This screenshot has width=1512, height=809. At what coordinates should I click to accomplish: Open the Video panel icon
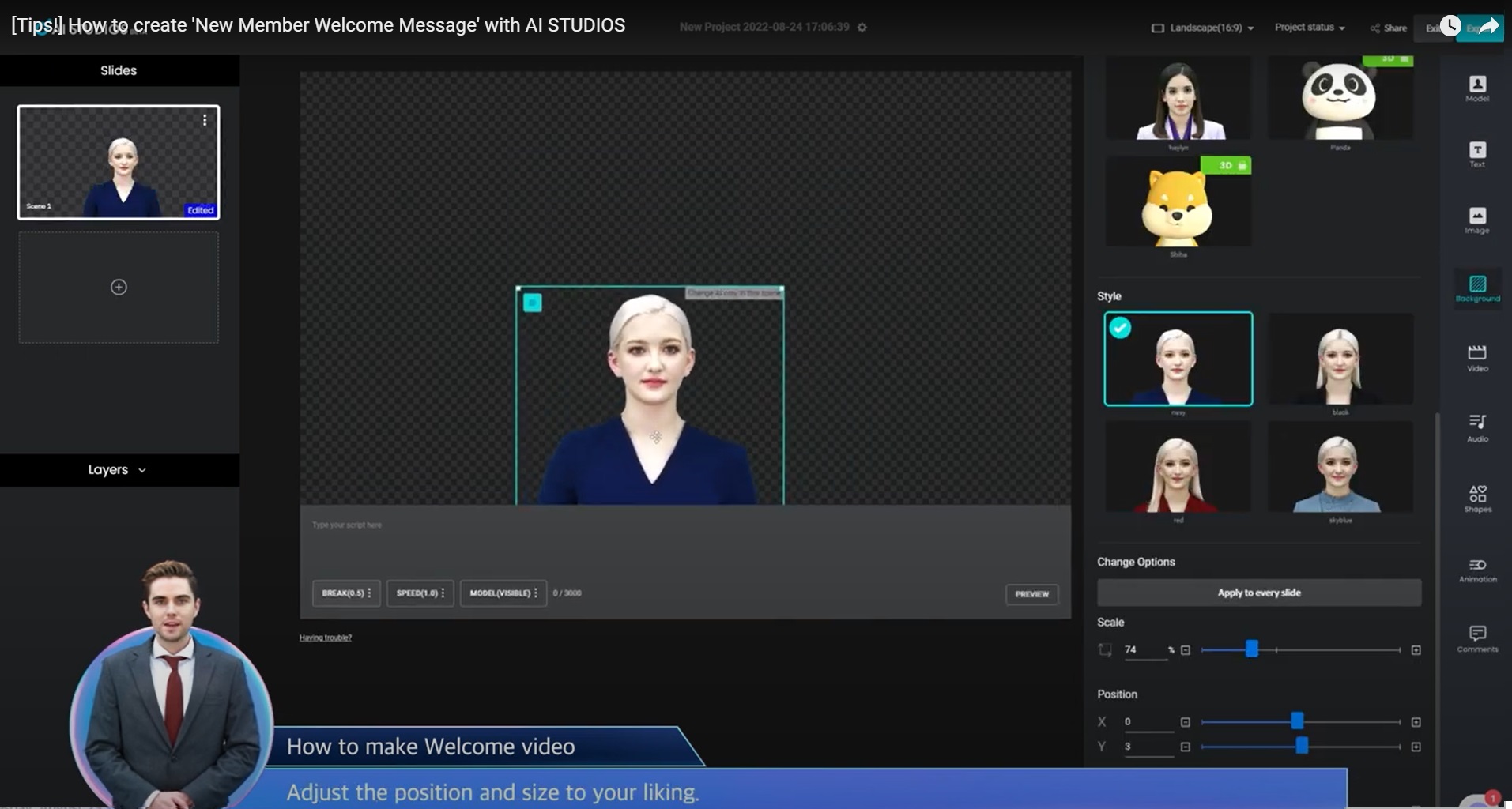tap(1477, 358)
